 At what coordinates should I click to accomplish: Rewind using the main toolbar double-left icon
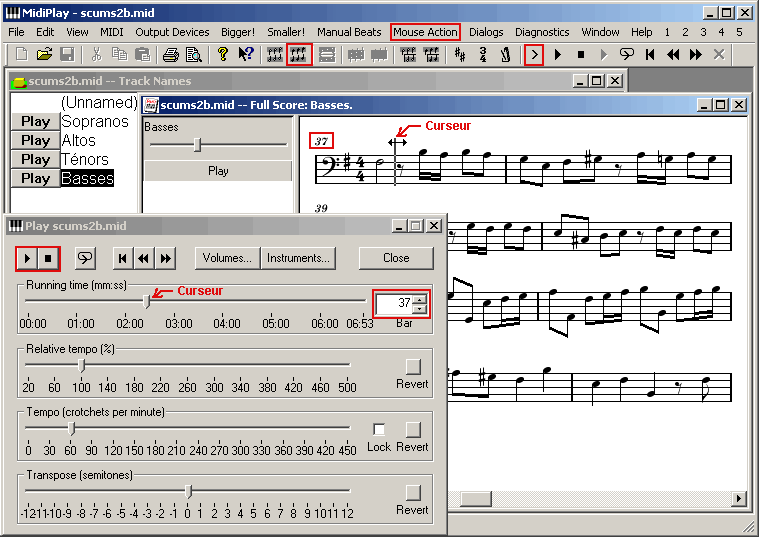[673, 54]
